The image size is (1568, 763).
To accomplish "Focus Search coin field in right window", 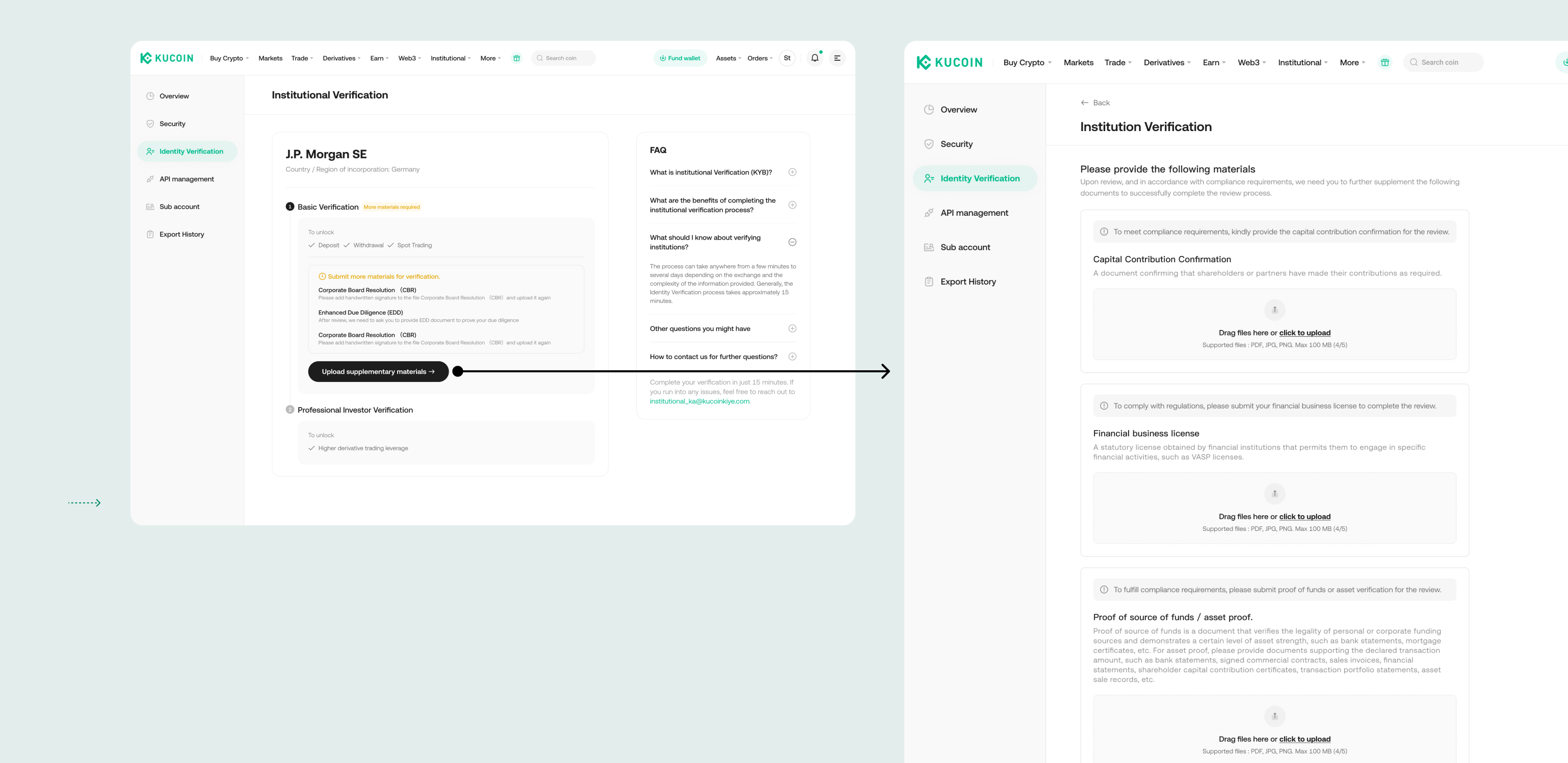I will (x=1443, y=62).
